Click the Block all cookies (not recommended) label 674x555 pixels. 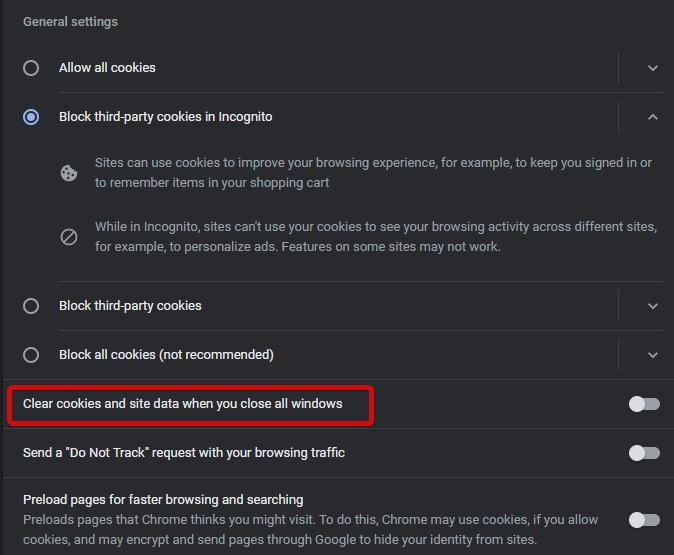coord(166,355)
